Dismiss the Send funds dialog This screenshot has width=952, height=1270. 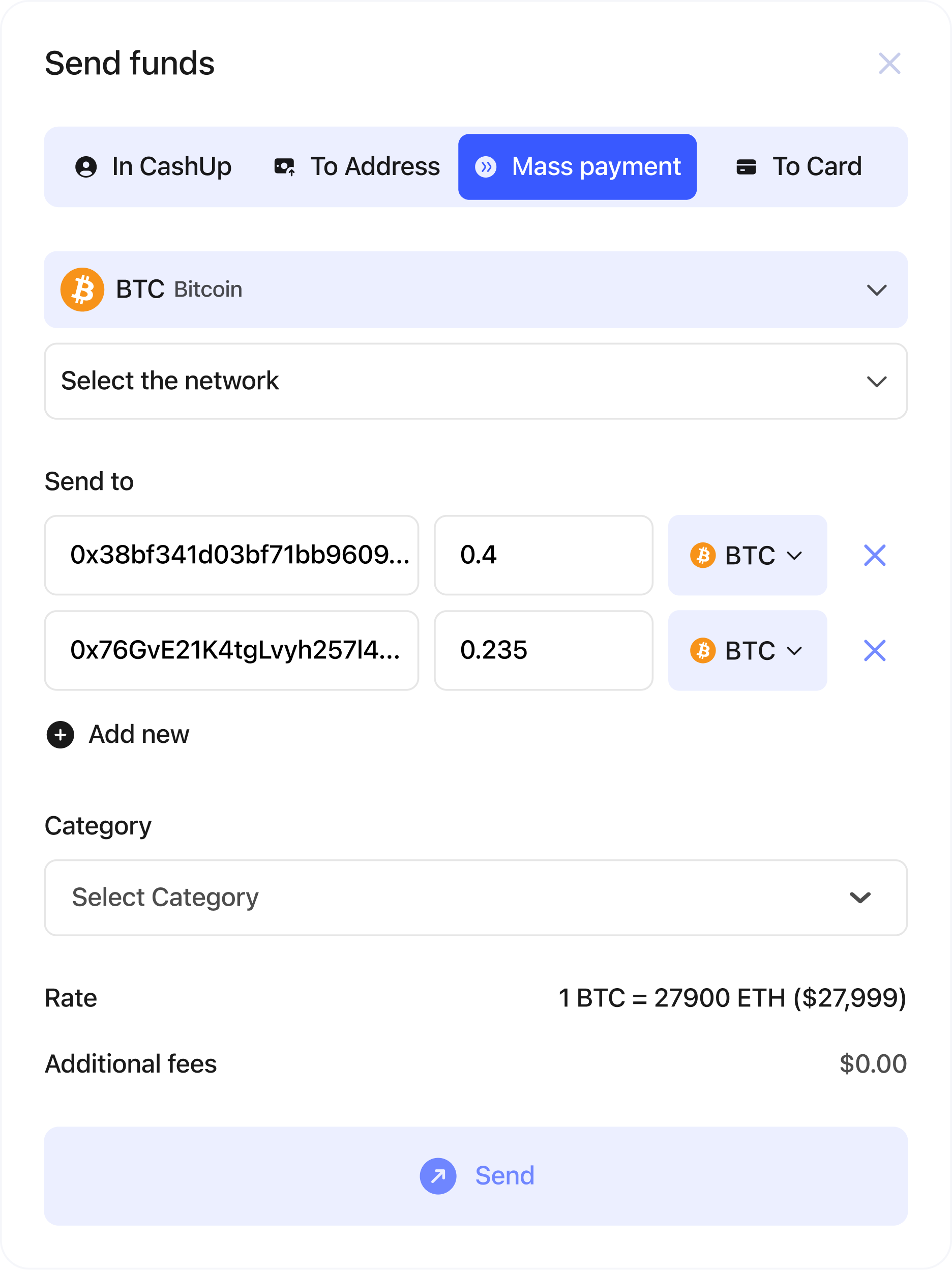[889, 64]
